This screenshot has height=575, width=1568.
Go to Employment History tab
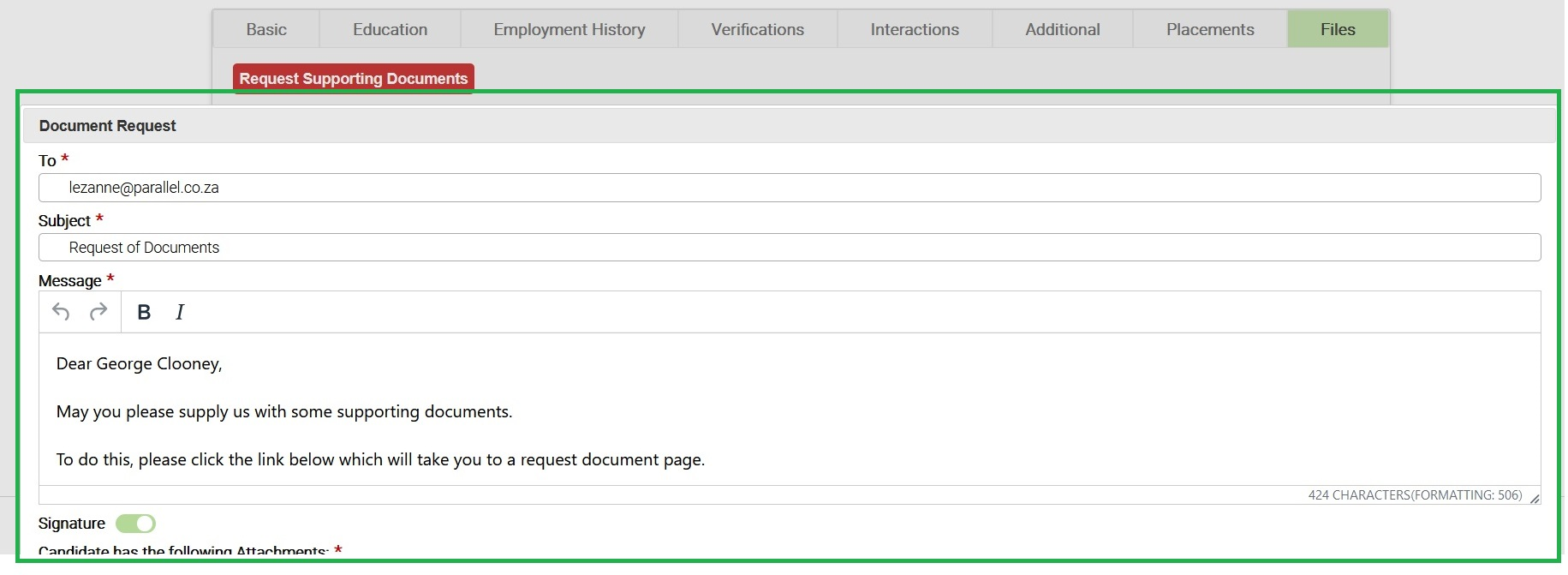tap(569, 30)
